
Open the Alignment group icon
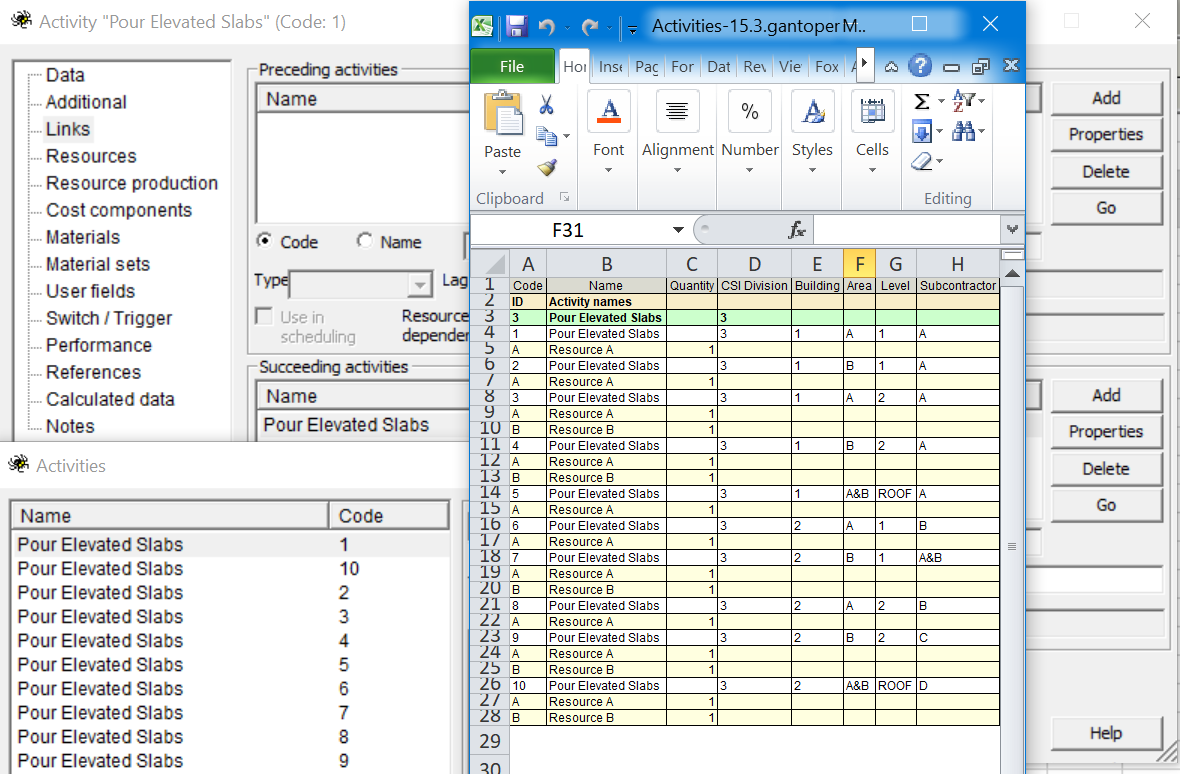[x=677, y=111]
